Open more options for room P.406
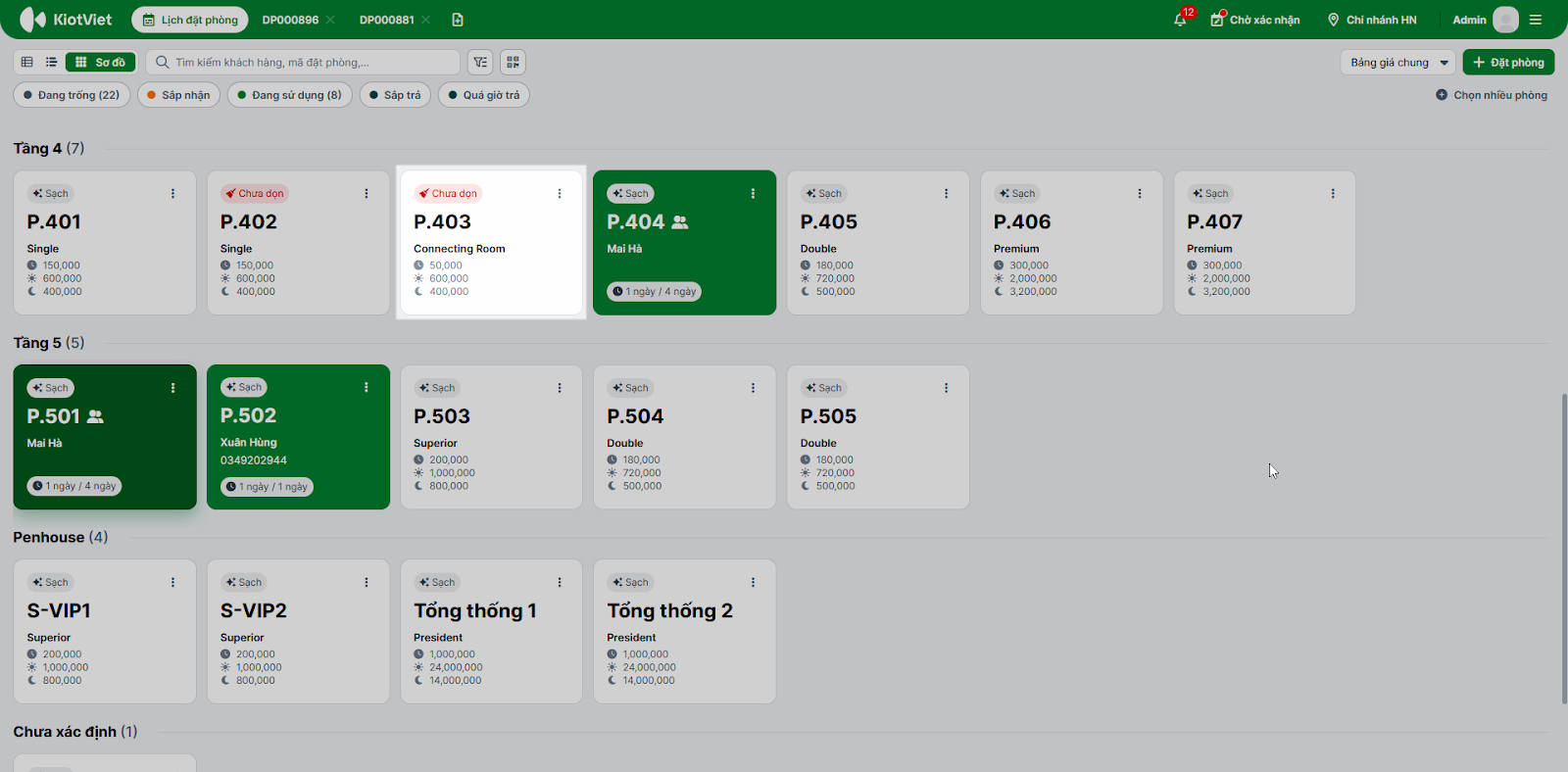The image size is (1568, 772). 1140,193
